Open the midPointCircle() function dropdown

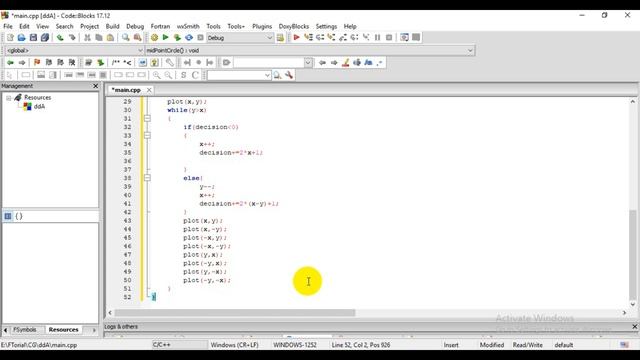(470, 51)
